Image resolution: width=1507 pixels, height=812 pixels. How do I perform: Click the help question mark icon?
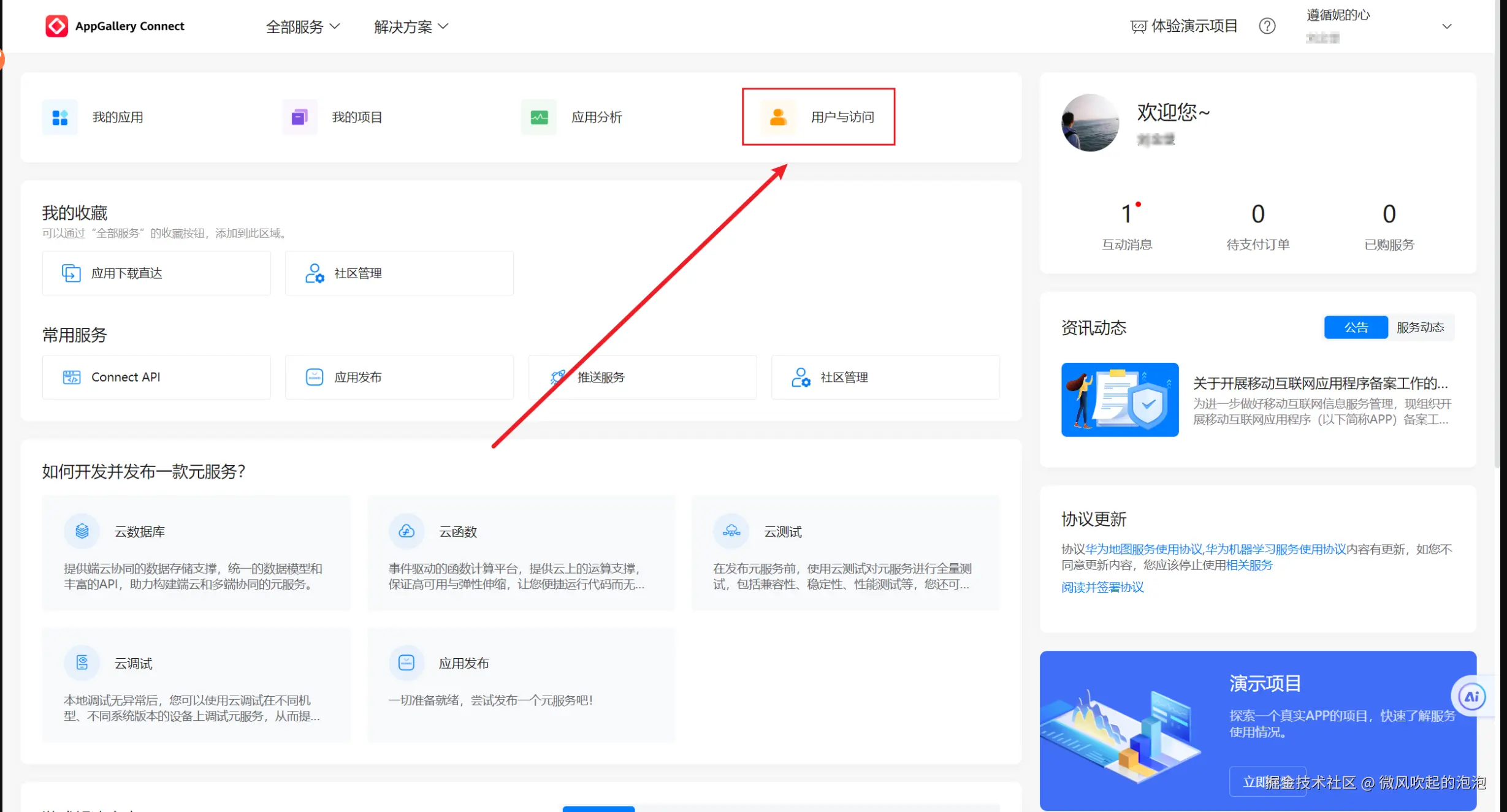[1267, 26]
